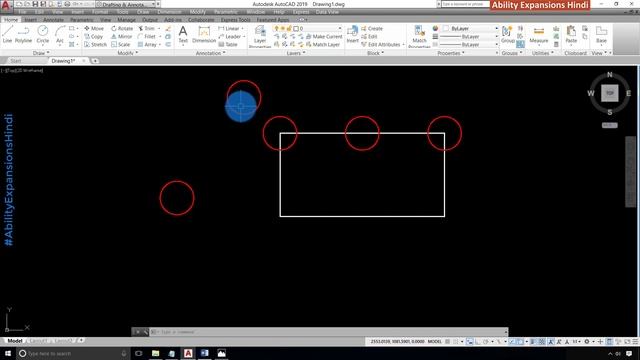Select the Dimension tool
The image size is (640, 360).
tap(204, 34)
